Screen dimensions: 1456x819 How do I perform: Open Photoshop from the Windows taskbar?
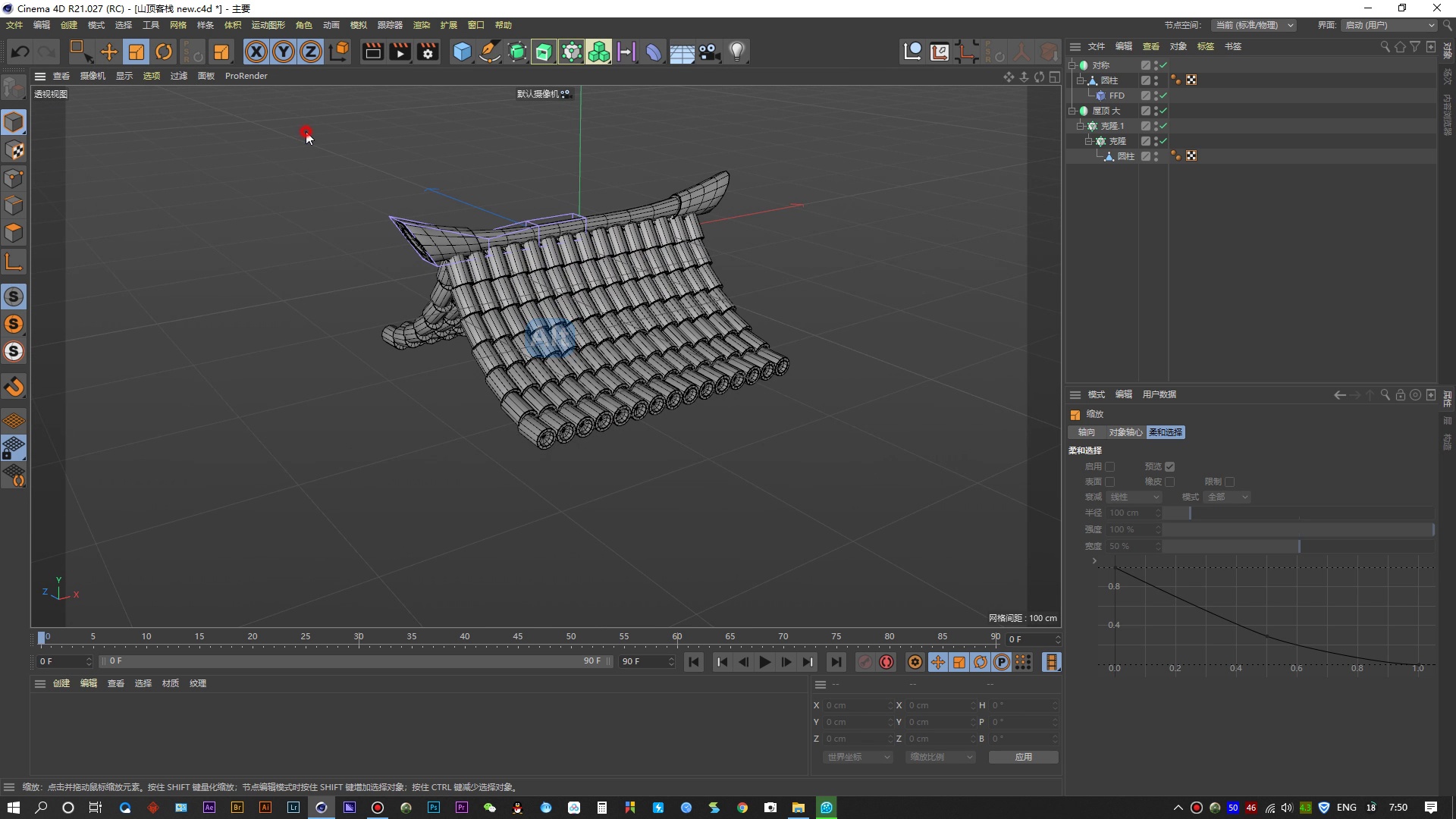tap(433, 808)
